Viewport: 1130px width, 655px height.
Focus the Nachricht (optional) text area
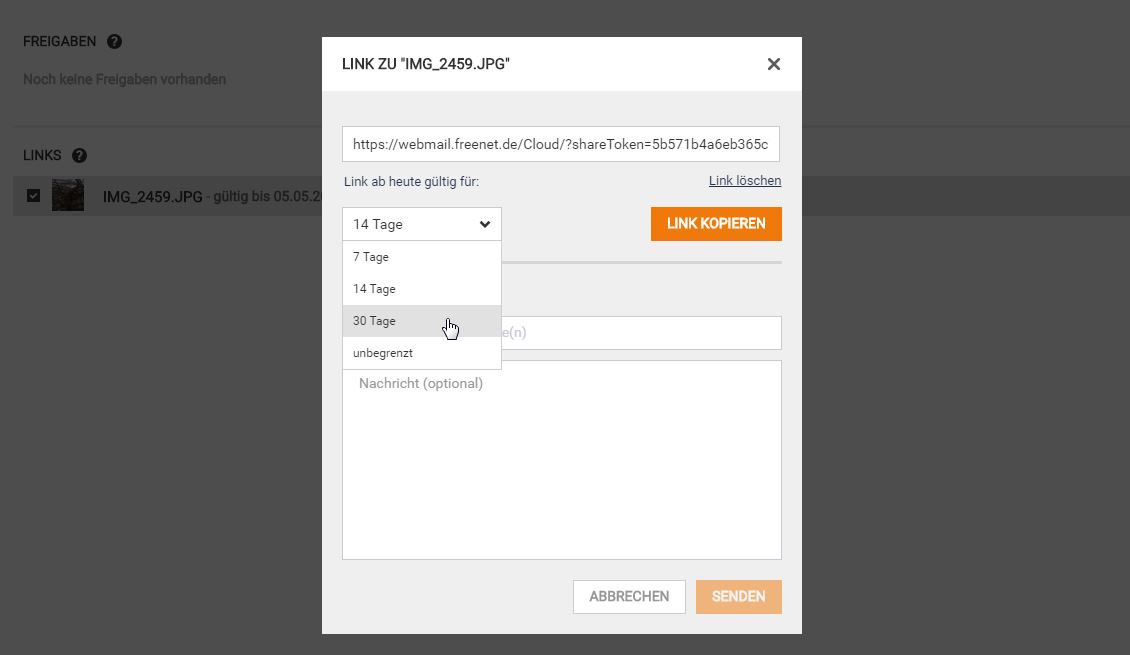coord(561,460)
